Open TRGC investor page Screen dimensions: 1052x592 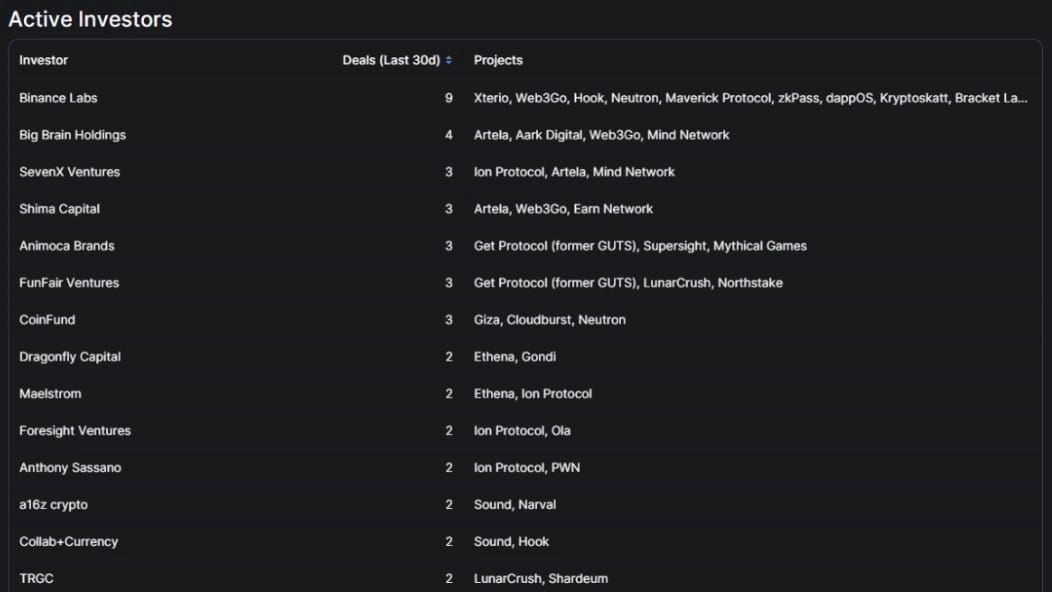[x=36, y=579]
